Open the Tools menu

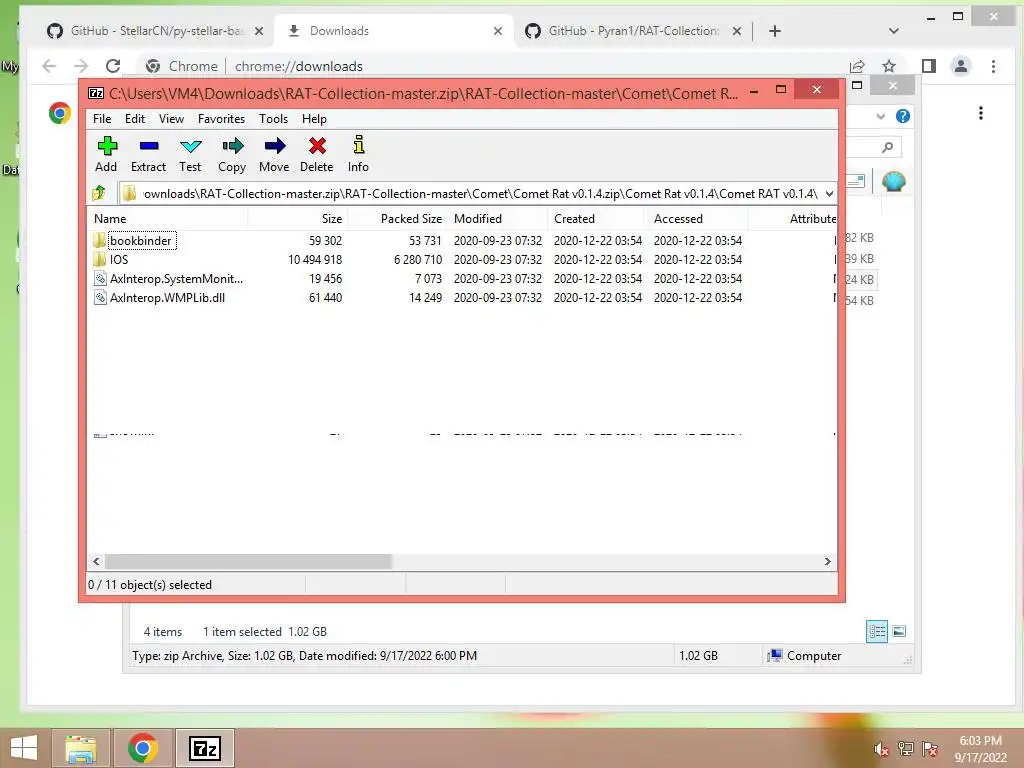[273, 119]
